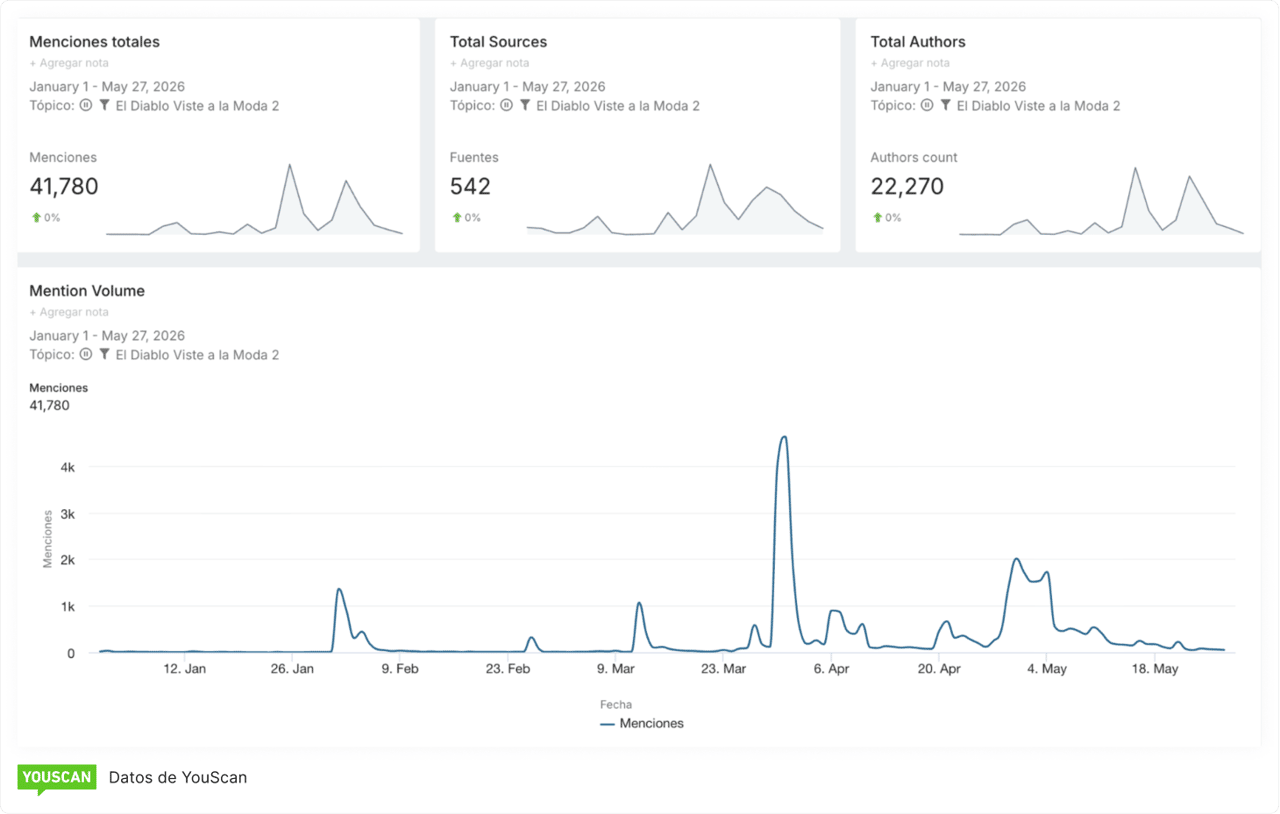
Task: Open the date range in Mention Volume
Action: pos(107,335)
